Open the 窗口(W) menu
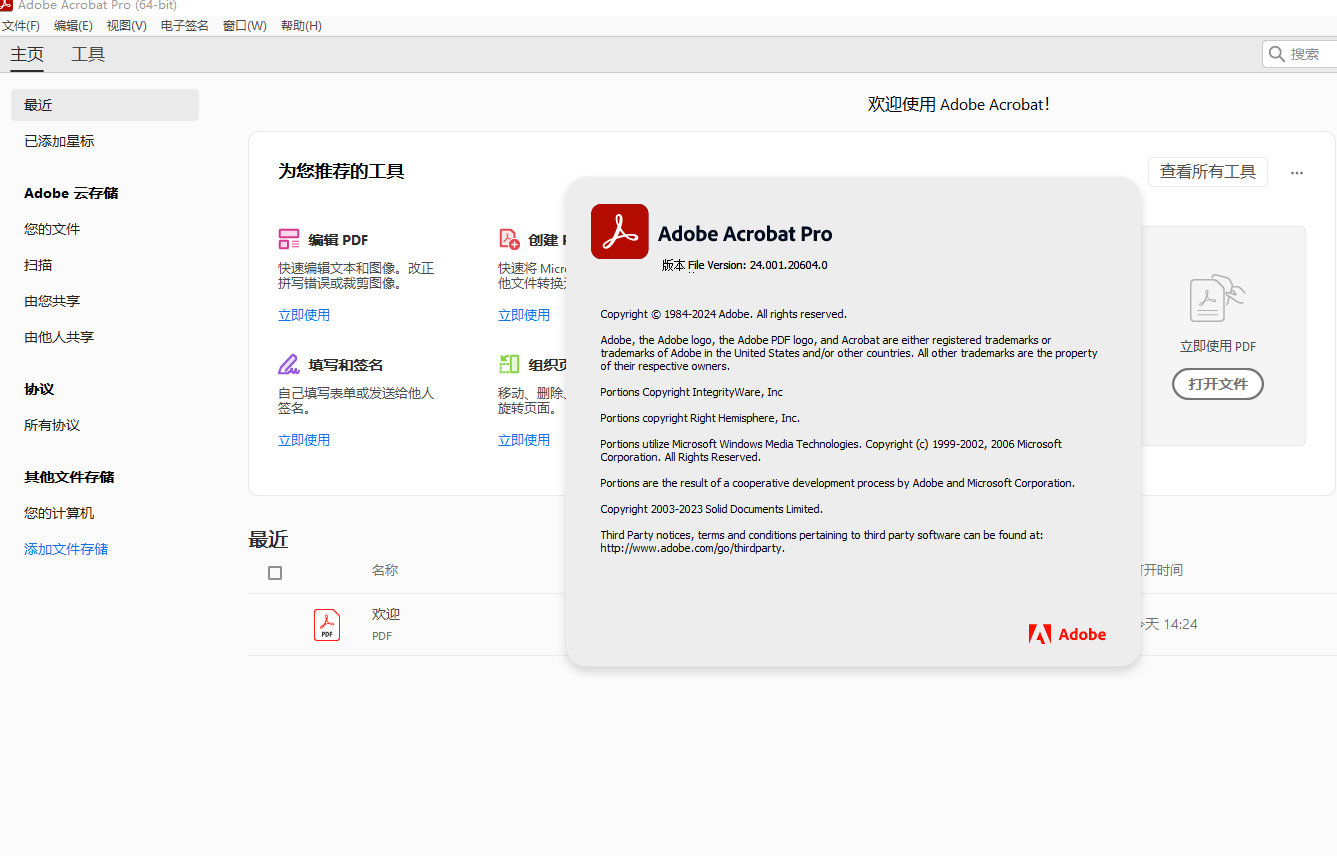The image size is (1337, 856). pyautogui.click(x=245, y=25)
